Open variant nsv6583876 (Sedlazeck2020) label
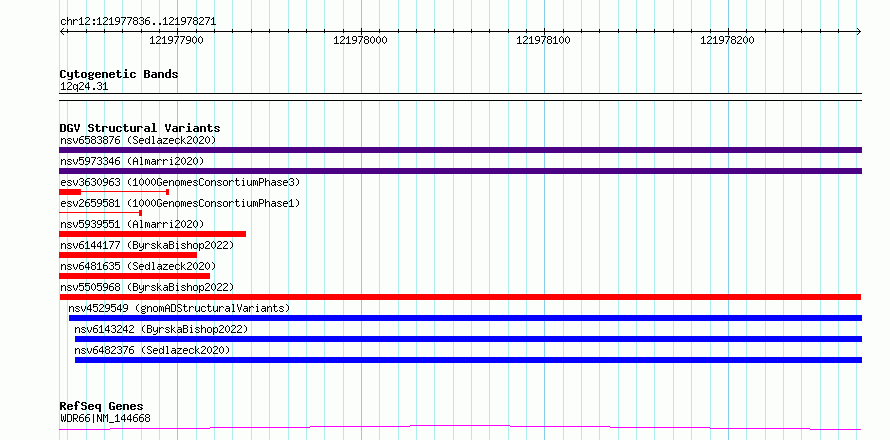The height and width of the screenshot is (440, 890). tap(138, 140)
